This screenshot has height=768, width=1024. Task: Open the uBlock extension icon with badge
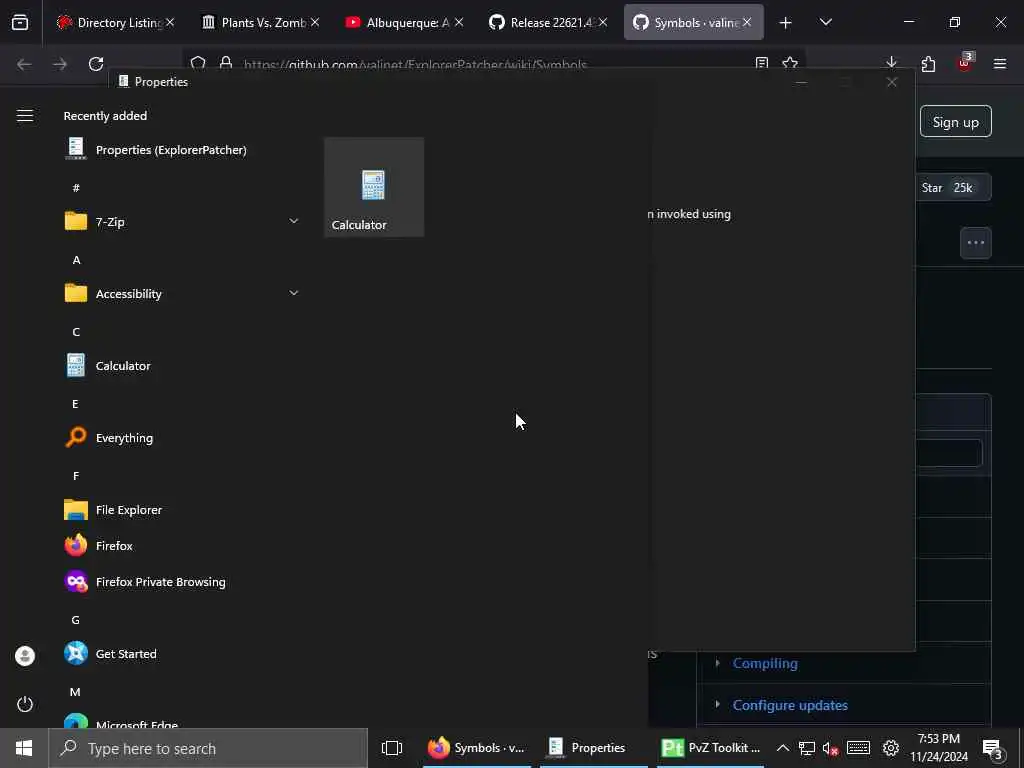[x=965, y=63]
